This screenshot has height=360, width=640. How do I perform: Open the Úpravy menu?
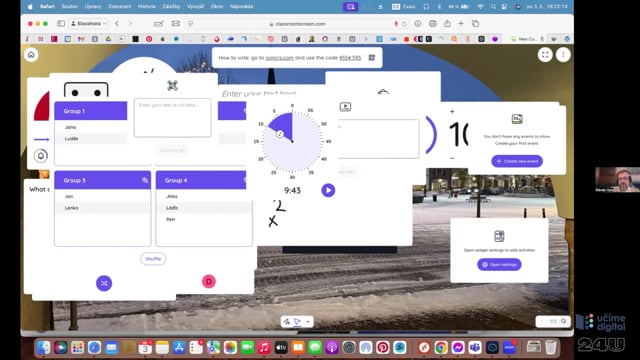pos(93,7)
